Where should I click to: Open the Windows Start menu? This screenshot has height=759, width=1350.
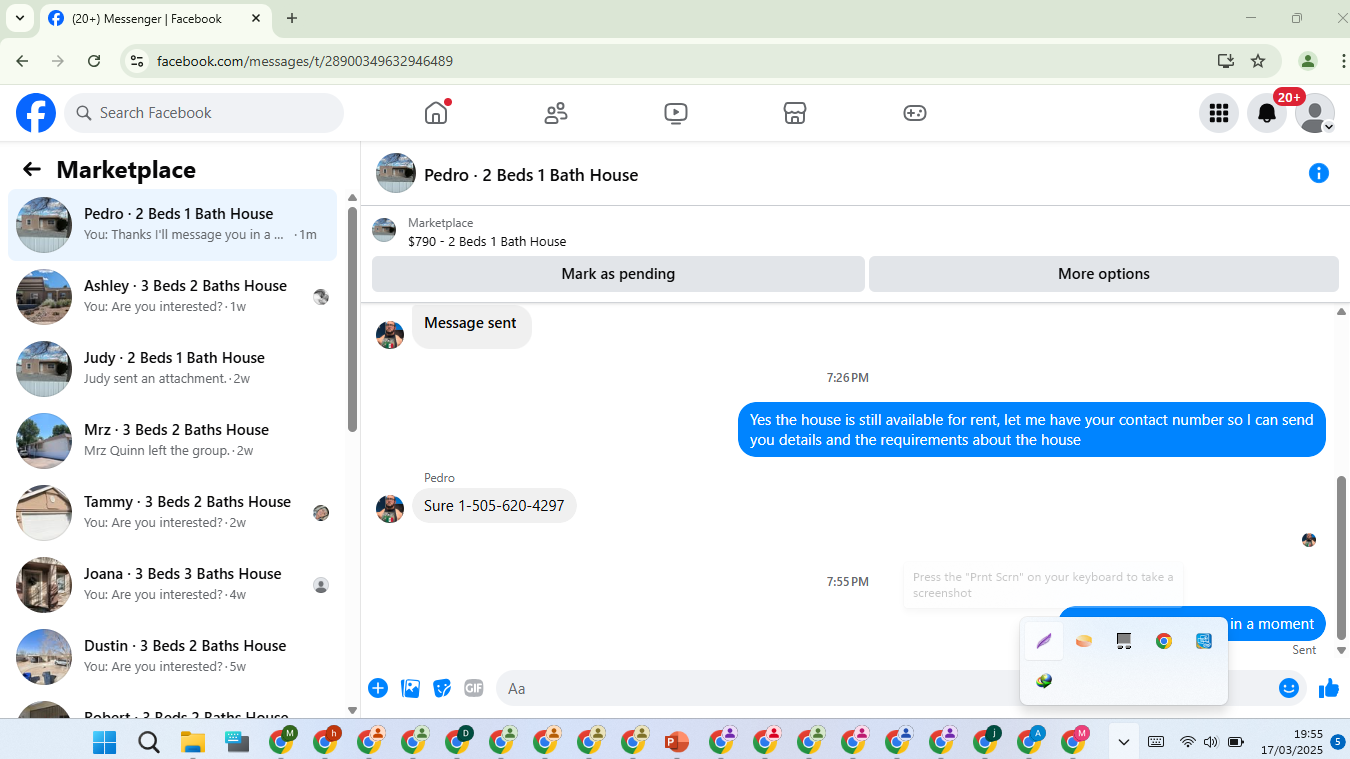(x=105, y=742)
